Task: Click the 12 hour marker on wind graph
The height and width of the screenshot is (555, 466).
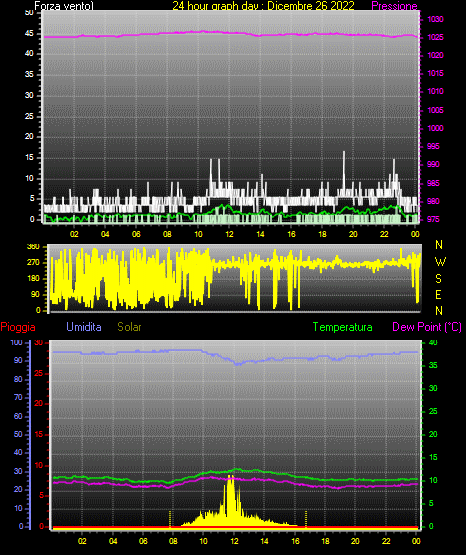Action: tap(229, 234)
